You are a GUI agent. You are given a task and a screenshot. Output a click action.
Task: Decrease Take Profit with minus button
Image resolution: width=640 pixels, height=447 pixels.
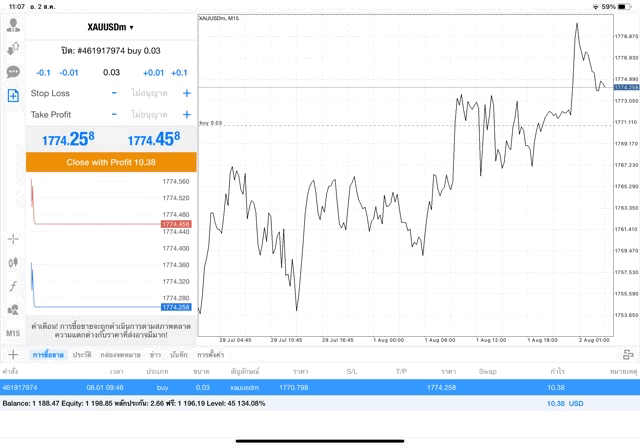114,114
